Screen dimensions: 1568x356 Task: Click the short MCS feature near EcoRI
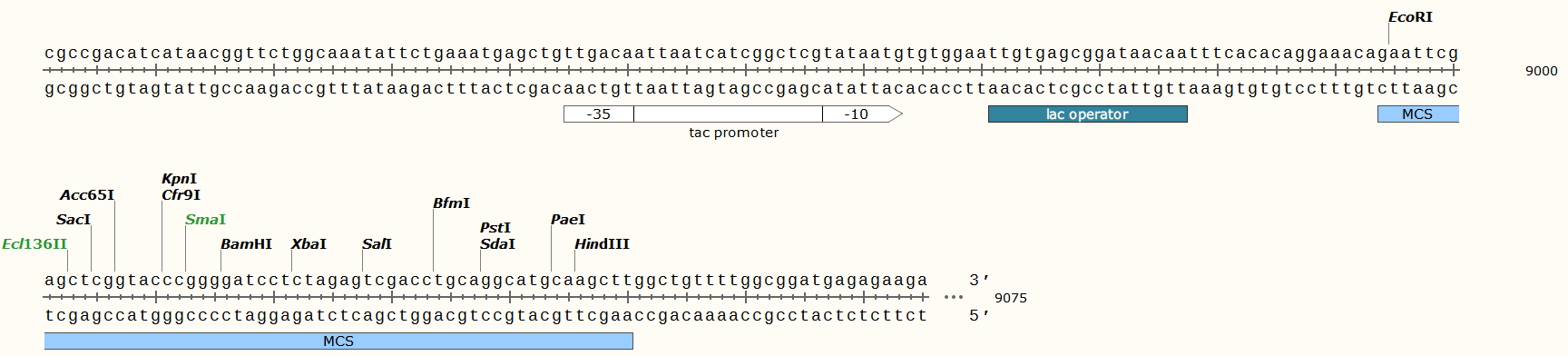[x=1417, y=114]
